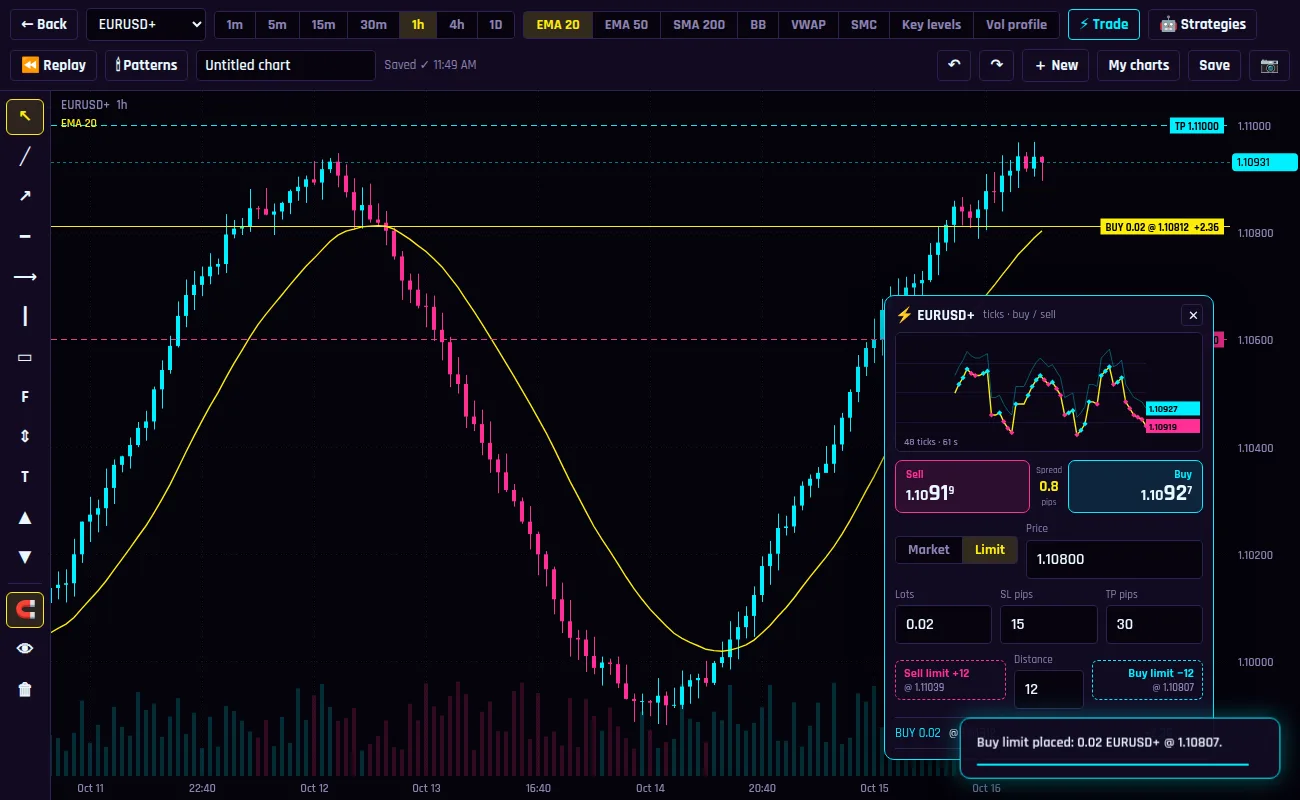
Task: Click the Back button
Action: click(44, 24)
